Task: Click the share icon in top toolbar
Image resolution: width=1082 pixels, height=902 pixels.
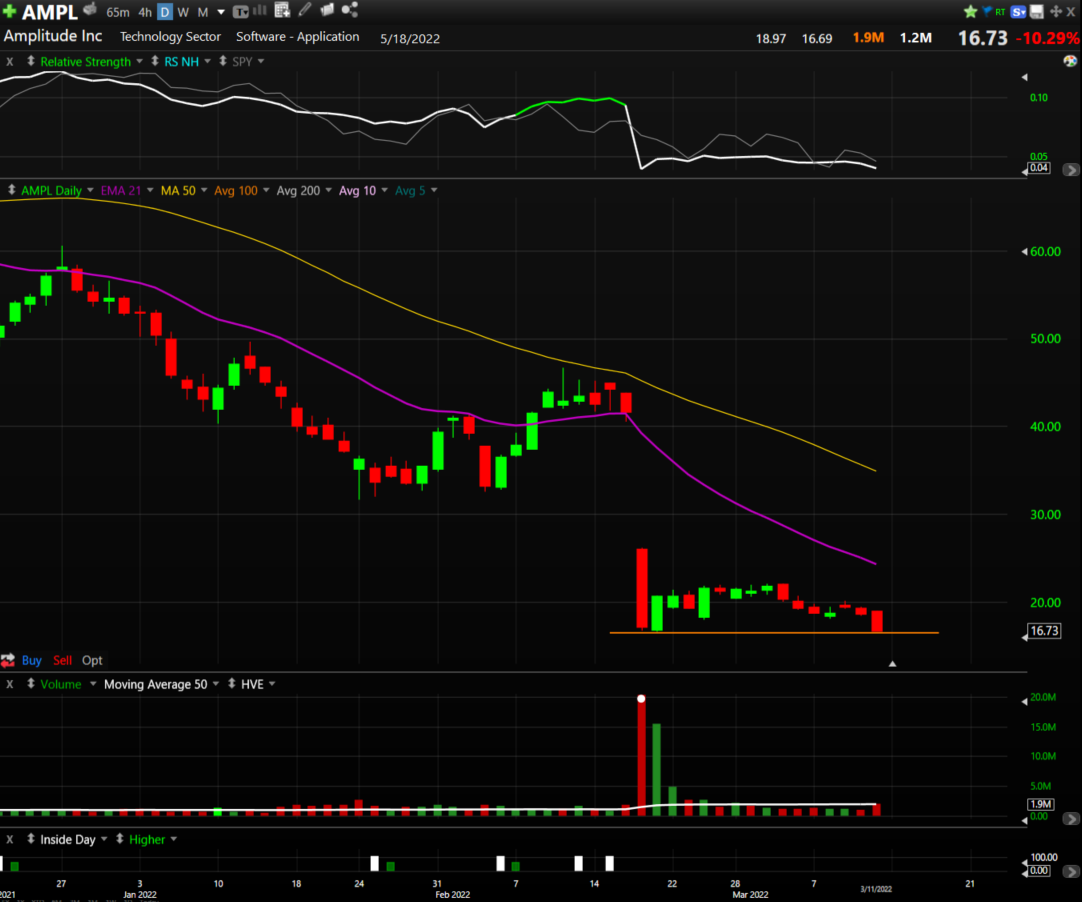Action: click(350, 10)
